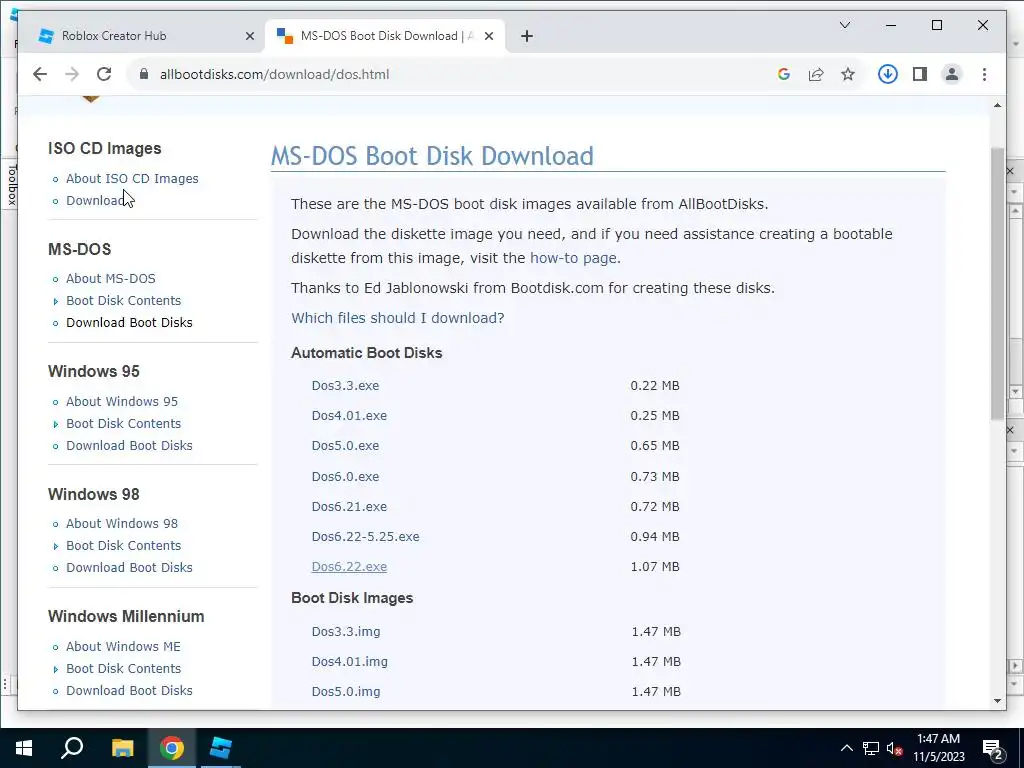1024x768 pixels.
Task: Go back to the previous page
Action: 40,74
